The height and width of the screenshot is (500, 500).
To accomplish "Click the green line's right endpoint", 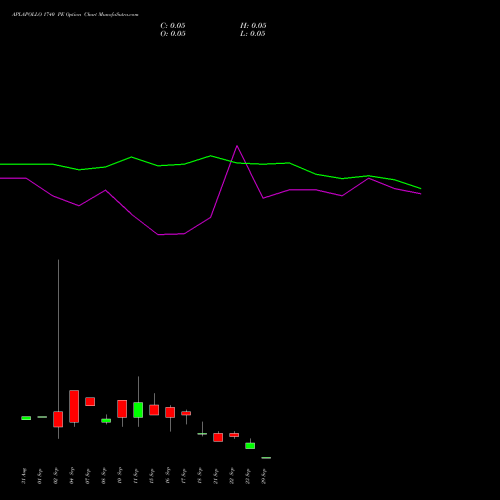I will 421,189.
